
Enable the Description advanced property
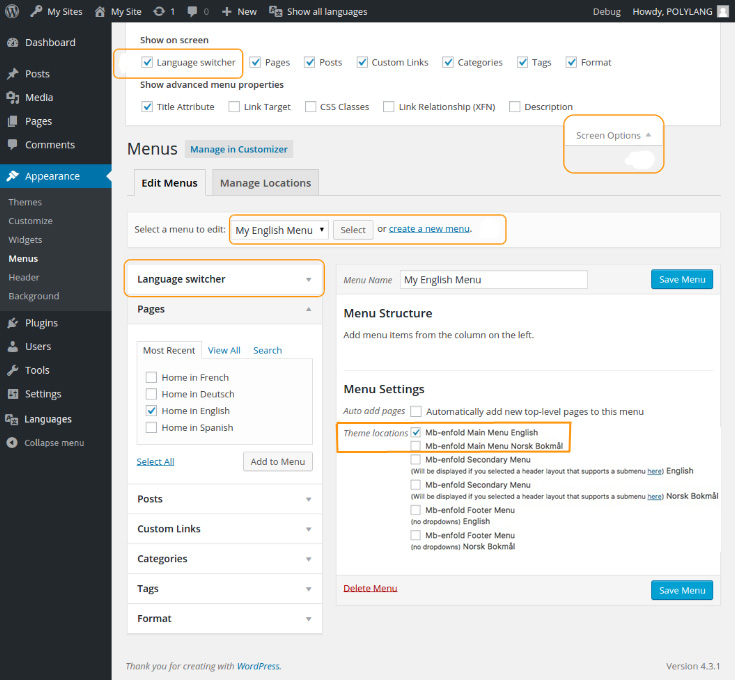(514, 106)
